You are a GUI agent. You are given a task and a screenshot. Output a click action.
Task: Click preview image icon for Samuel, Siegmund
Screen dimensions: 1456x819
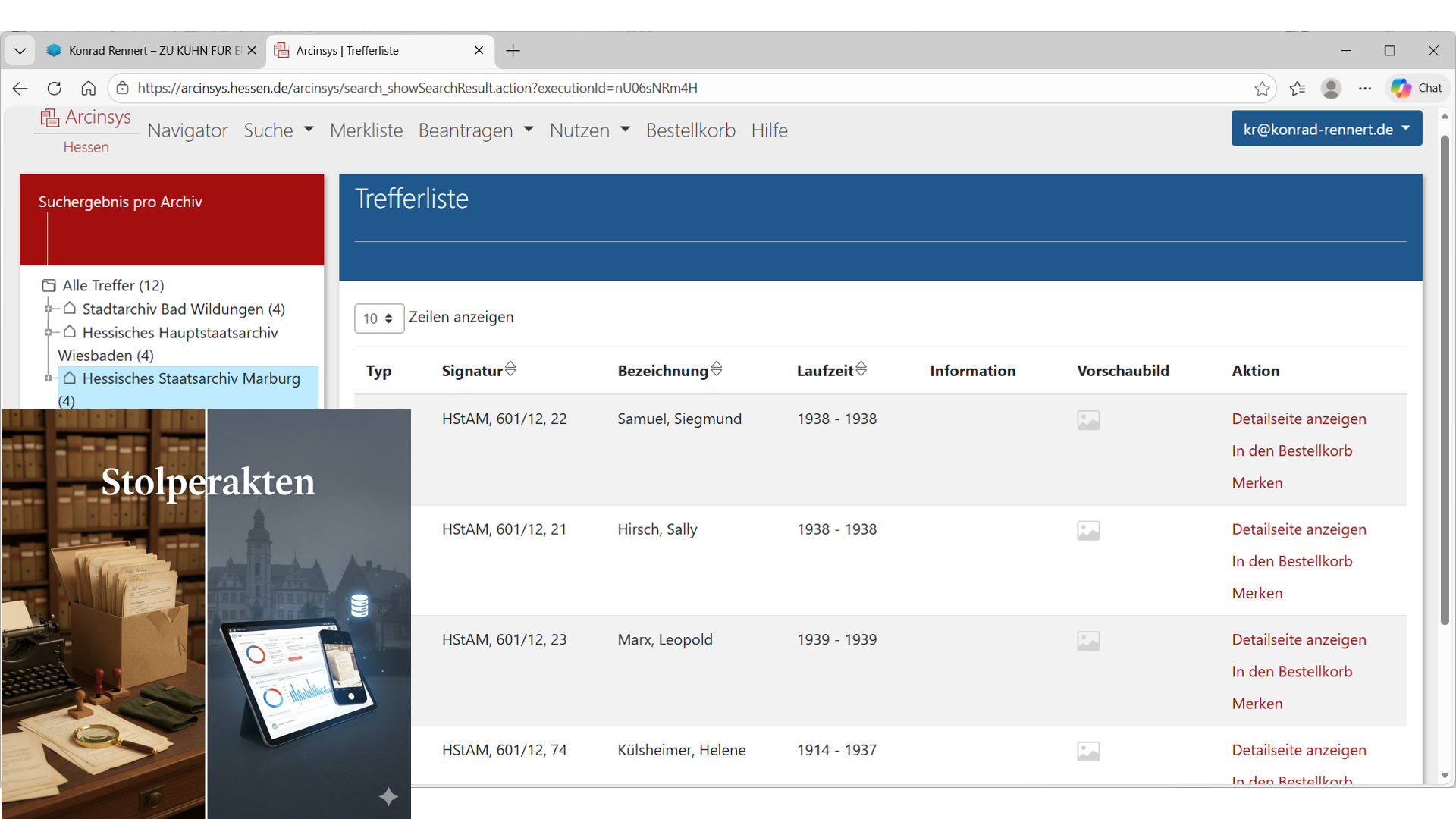click(x=1088, y=420)
